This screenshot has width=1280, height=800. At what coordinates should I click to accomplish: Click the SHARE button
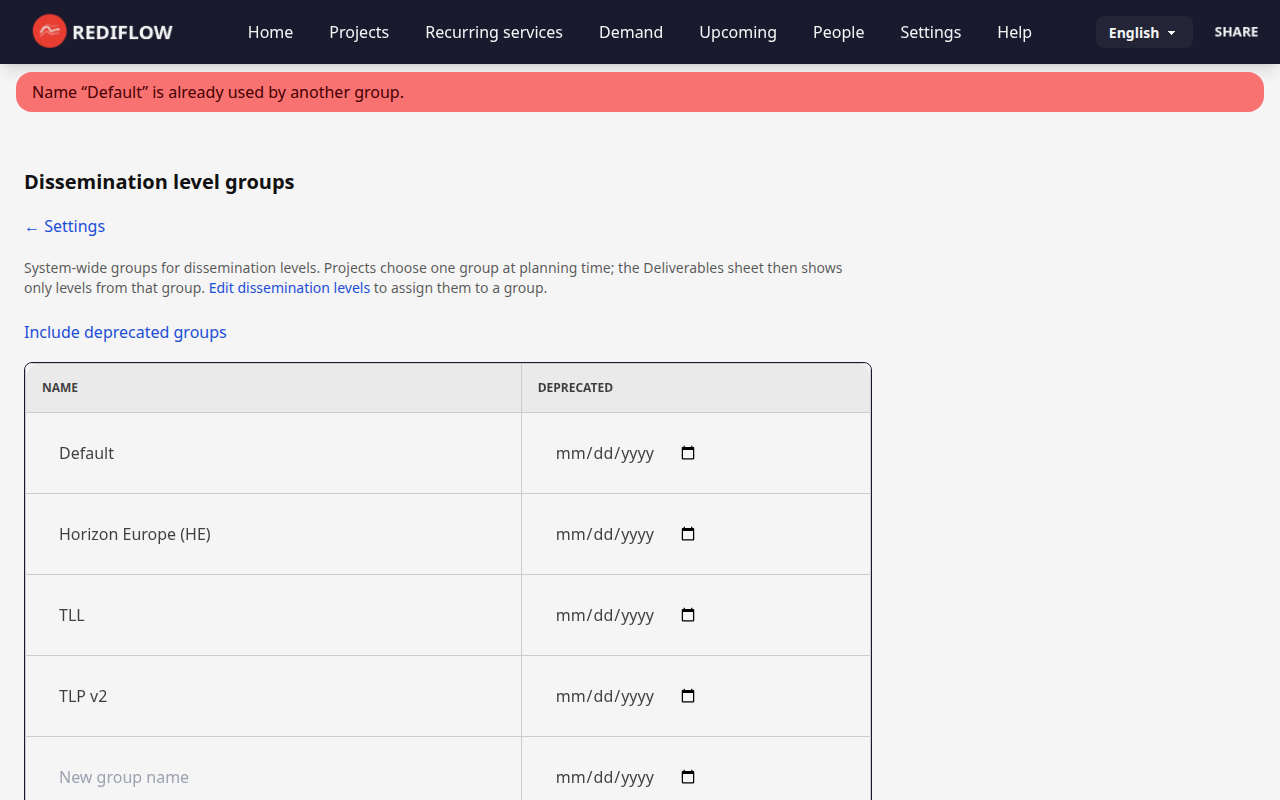pyautogui.click(x=1236, y=31)
